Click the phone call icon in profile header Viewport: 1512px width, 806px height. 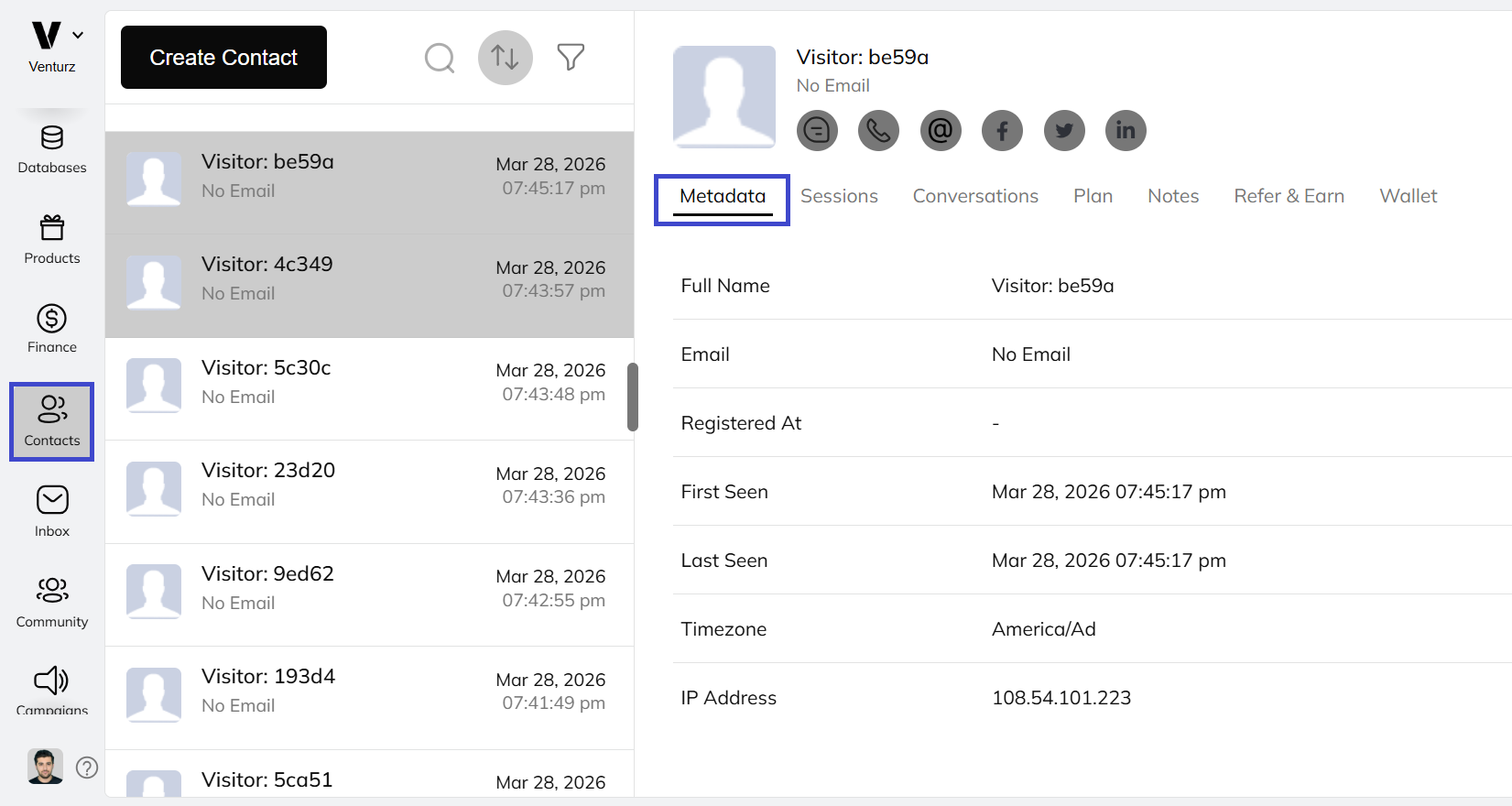[878, 130]
